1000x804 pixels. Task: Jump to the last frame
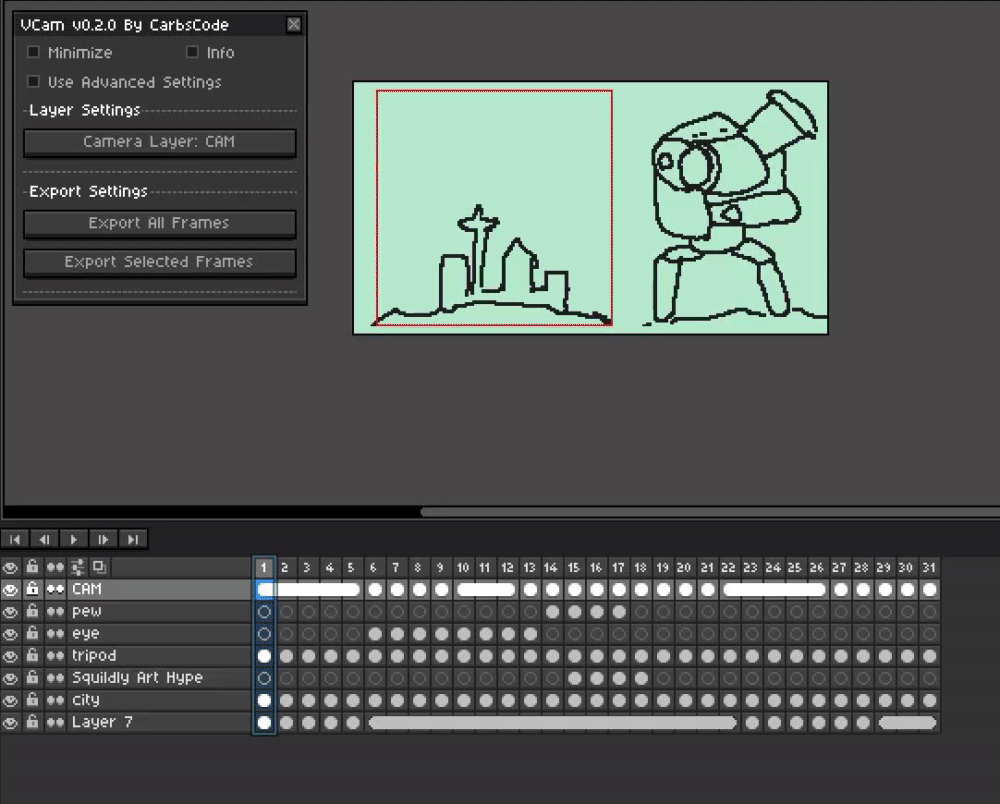pyautogui.click(x=132, y=539)
